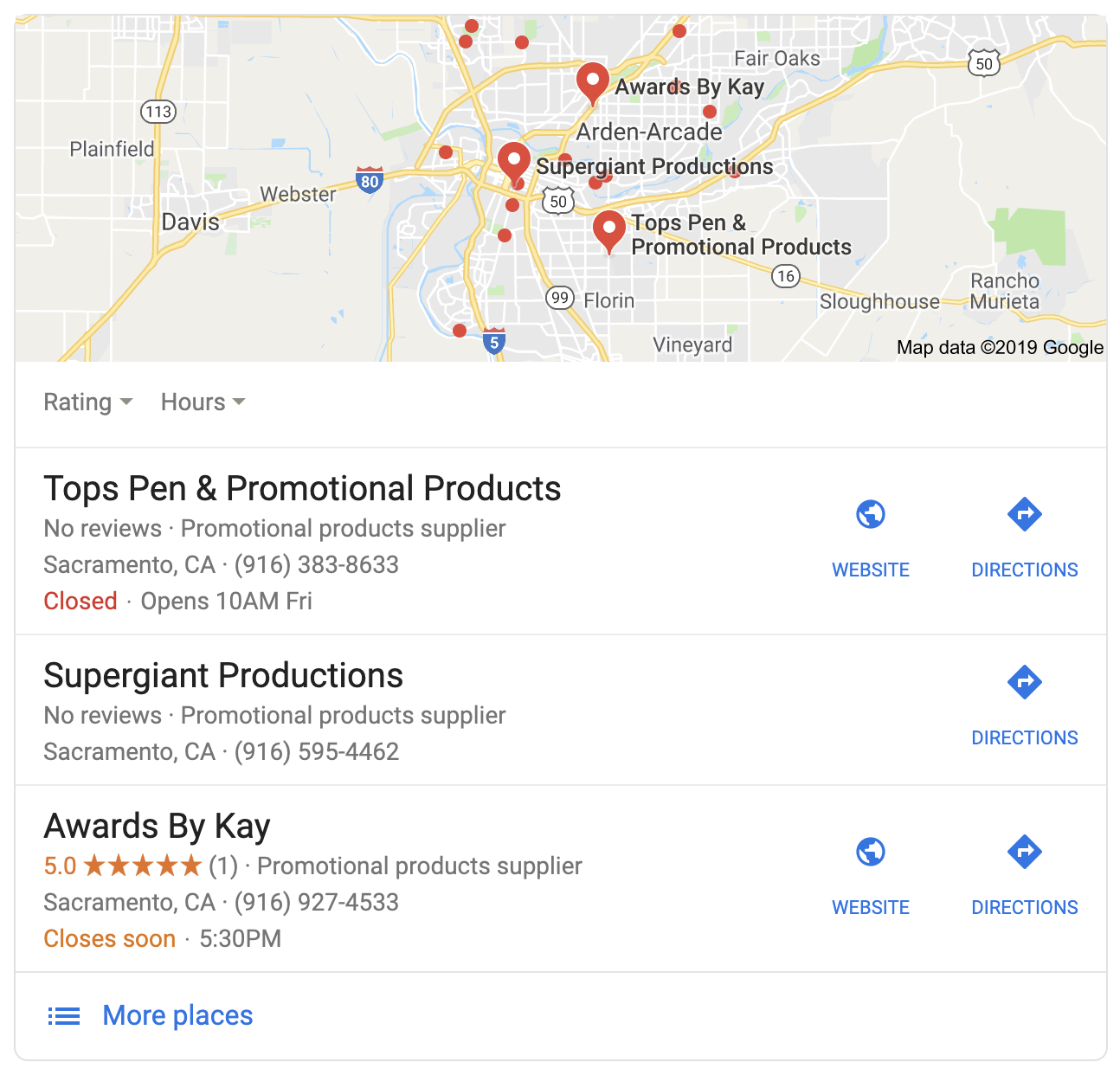Click the Davis label on the map
The width and height of the screenshot is (1120, 1075).
[x=190, y=222]
